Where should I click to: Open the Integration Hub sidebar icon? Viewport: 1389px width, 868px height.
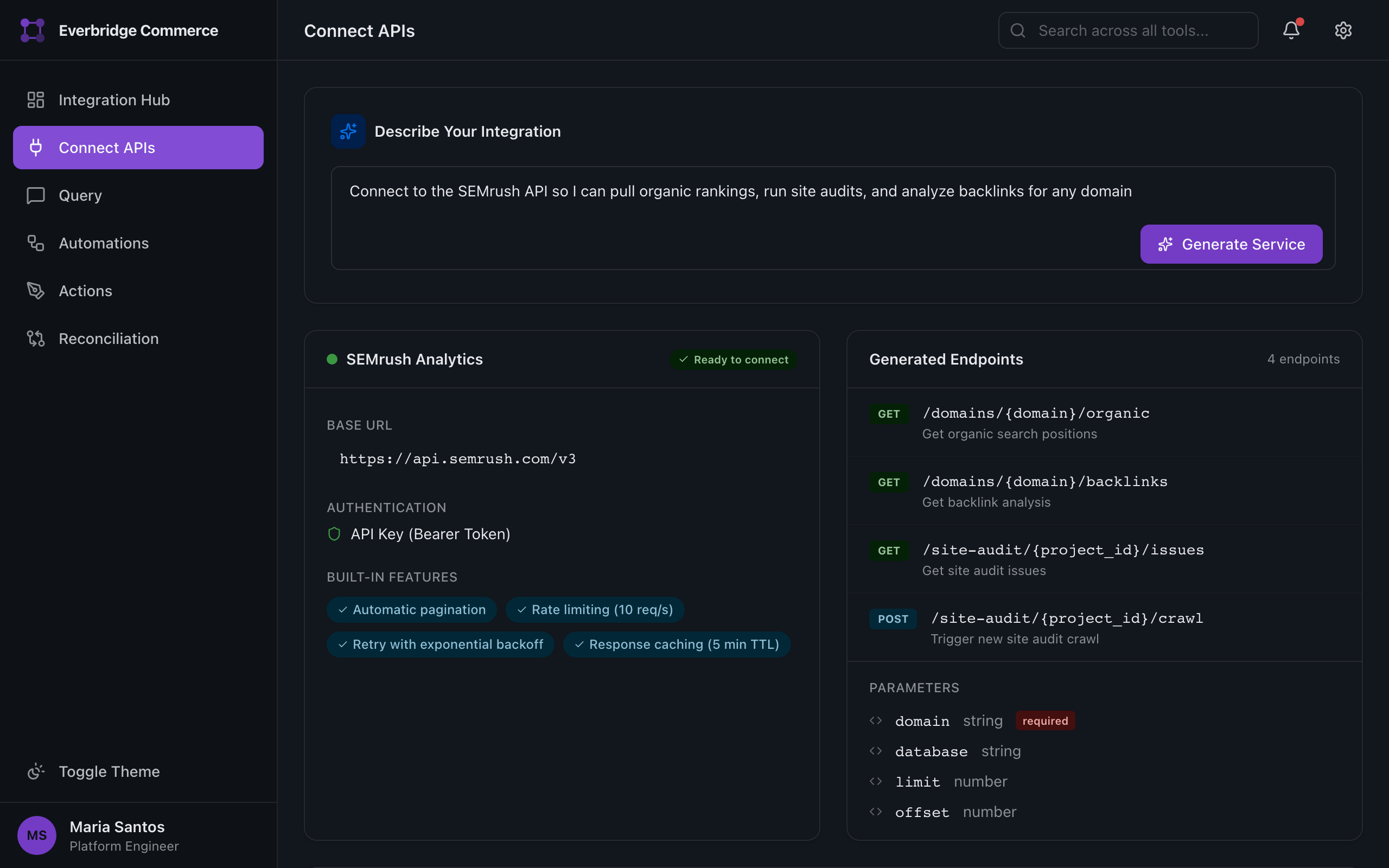[x=36, y=99]
